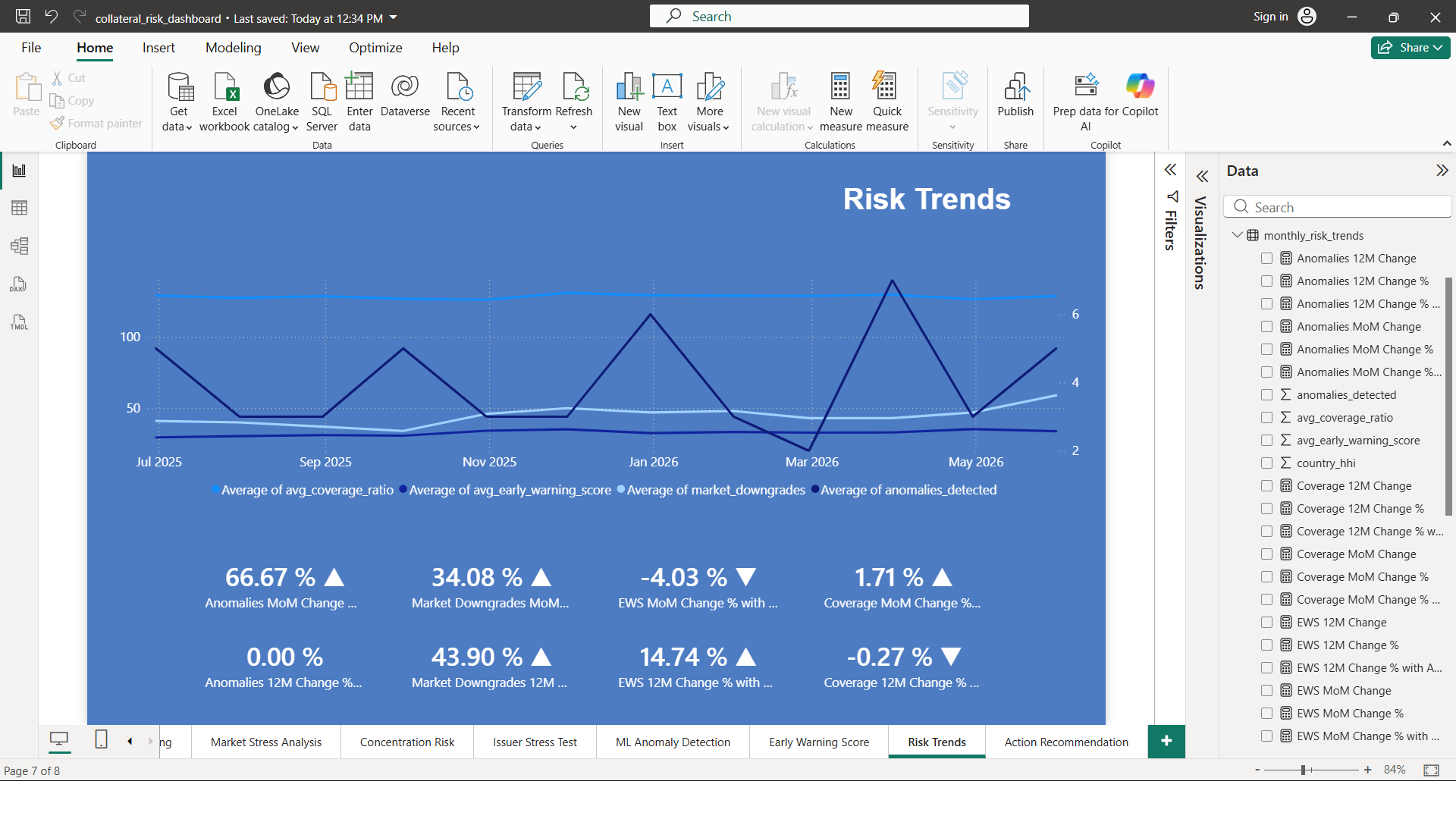Click Transform data icon
Viewport: 1456px width, 819px height.
click(526, 86)
